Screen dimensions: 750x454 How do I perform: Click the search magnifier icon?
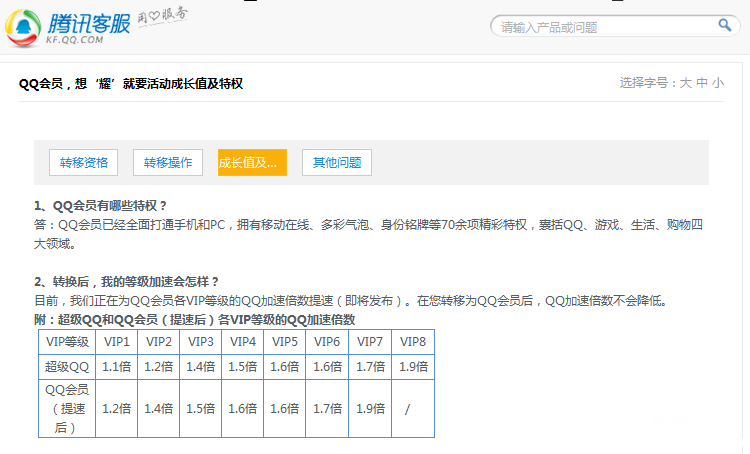pyautogui.click(x=725, y=25)
